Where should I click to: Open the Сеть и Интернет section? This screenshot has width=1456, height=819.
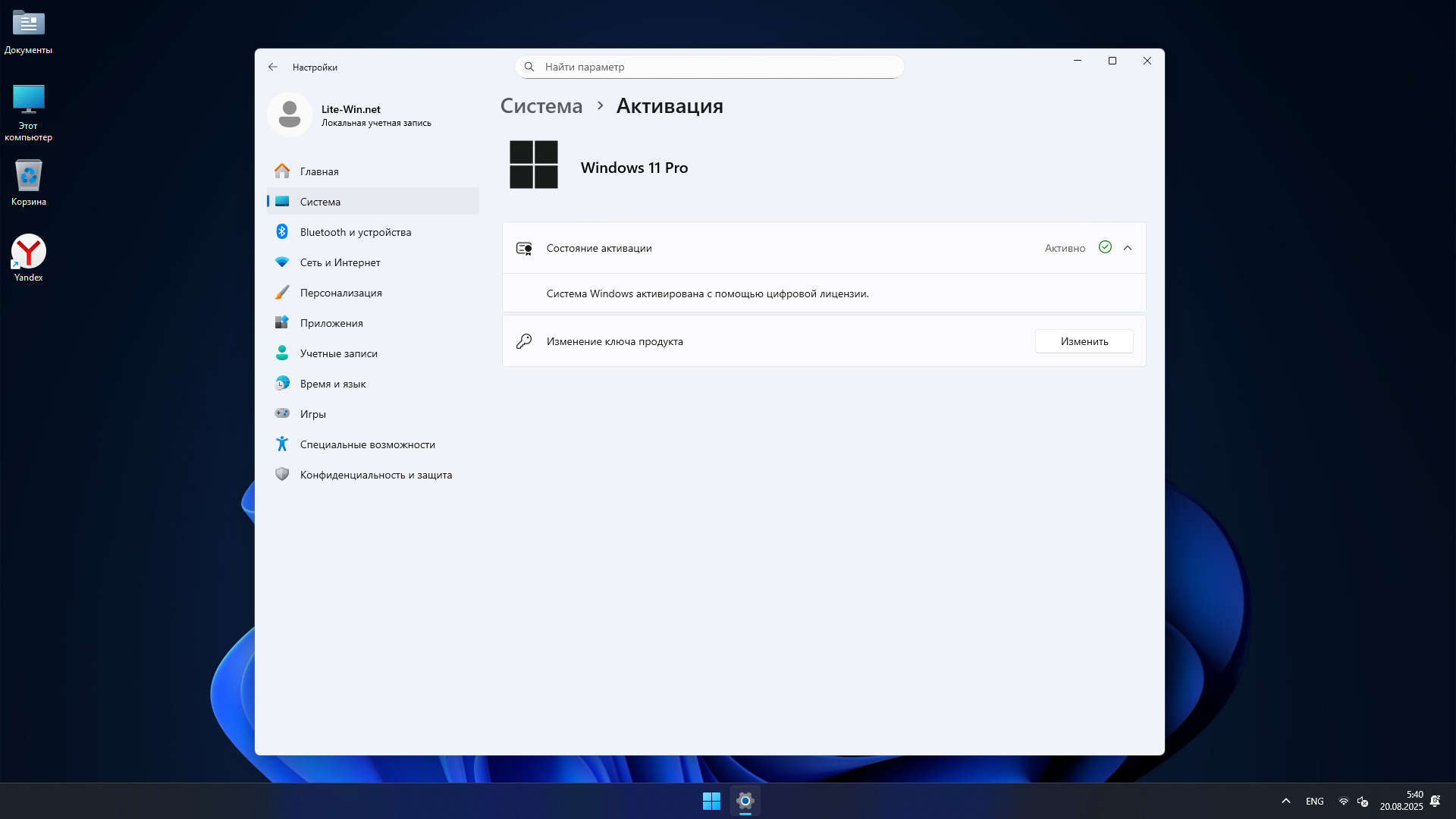coord(340,262)
